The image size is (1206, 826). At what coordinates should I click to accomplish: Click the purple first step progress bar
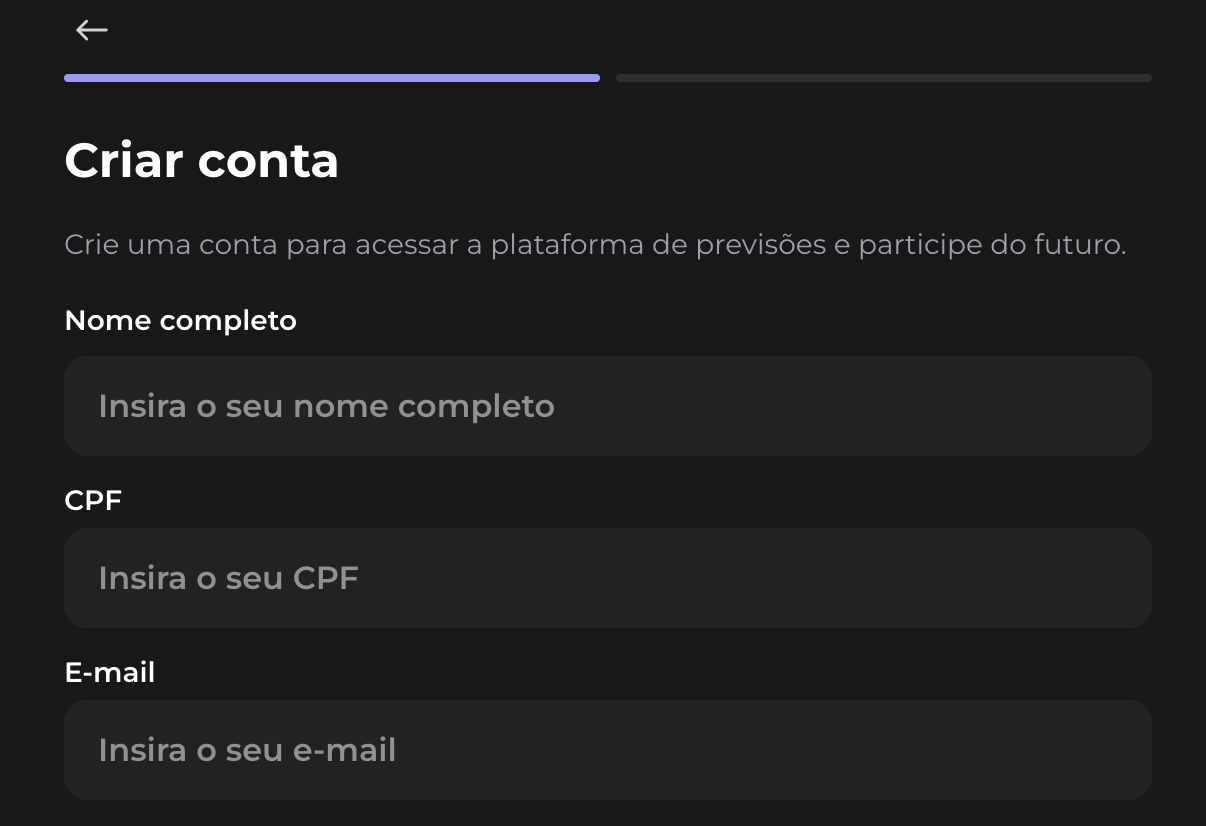click(332, 77)
